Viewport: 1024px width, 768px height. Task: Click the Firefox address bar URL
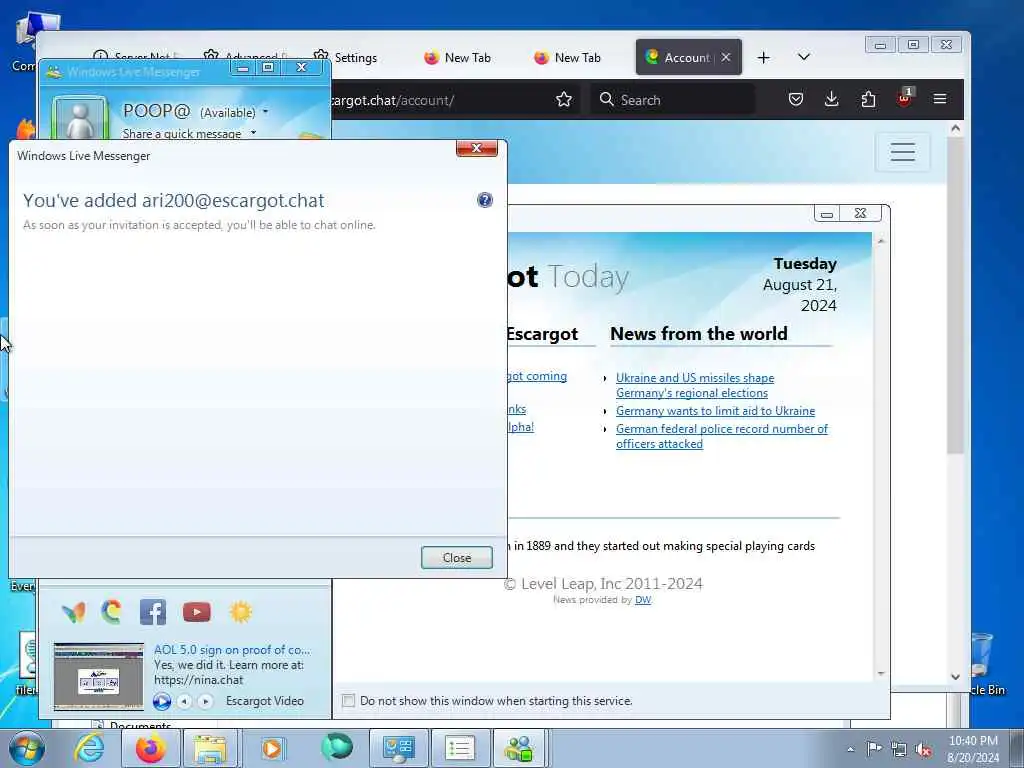(392, 100)
